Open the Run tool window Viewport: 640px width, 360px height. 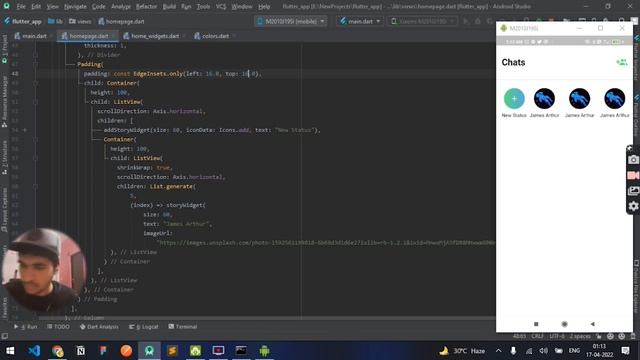(26, 327)
